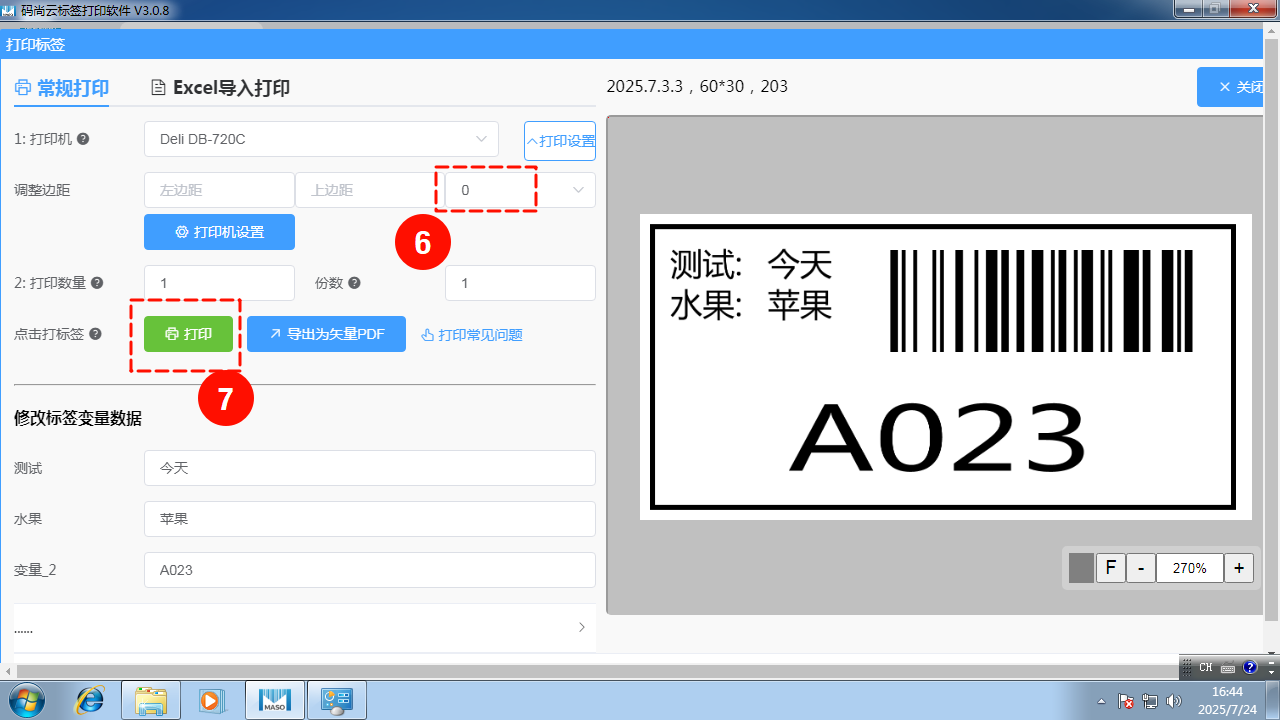
Task: Click the control panel taskbar icon
Action: 336,700
